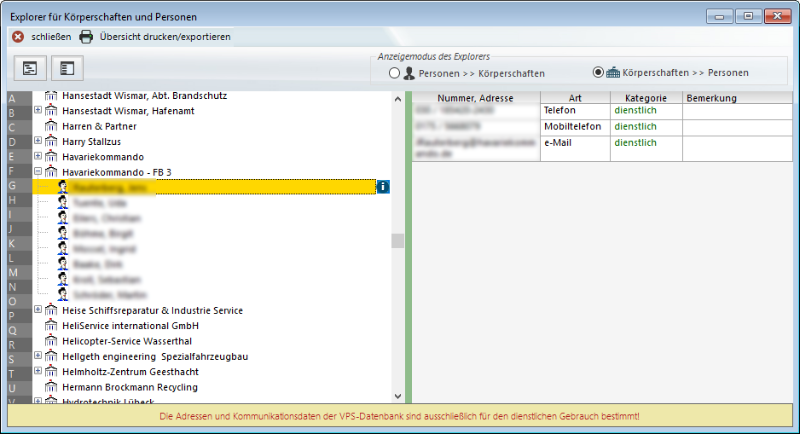Viewport: 800px width, 434px height.
Task: Click the Nummer, Adresse column header
Action: tap(476, 98)
